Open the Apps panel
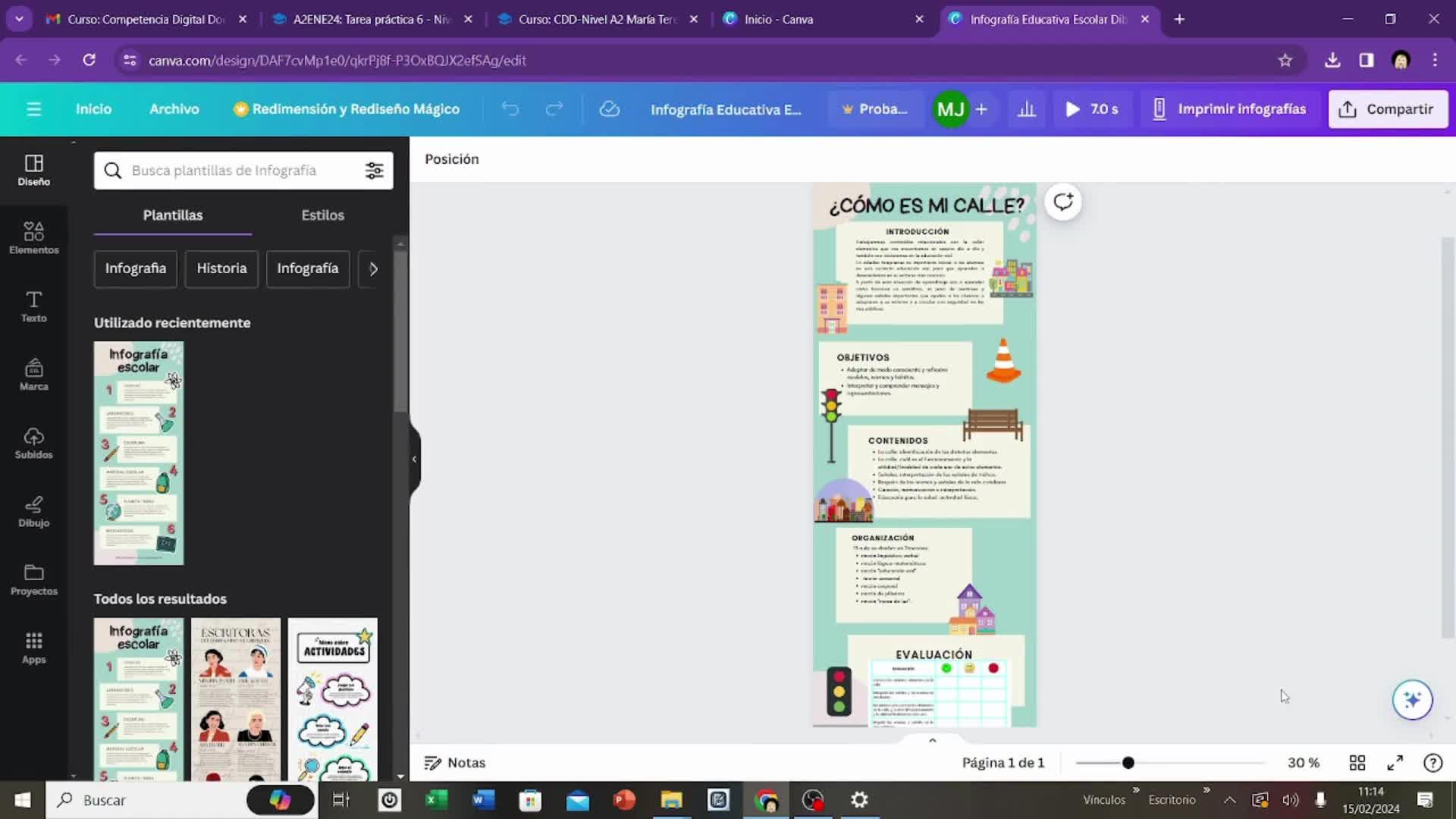This screenshot has width=1456, height=819. [33, 648]
